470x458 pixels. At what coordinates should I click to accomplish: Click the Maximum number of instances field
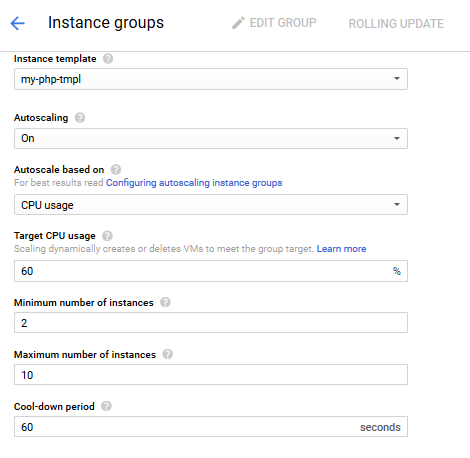[x=211, y=375]
